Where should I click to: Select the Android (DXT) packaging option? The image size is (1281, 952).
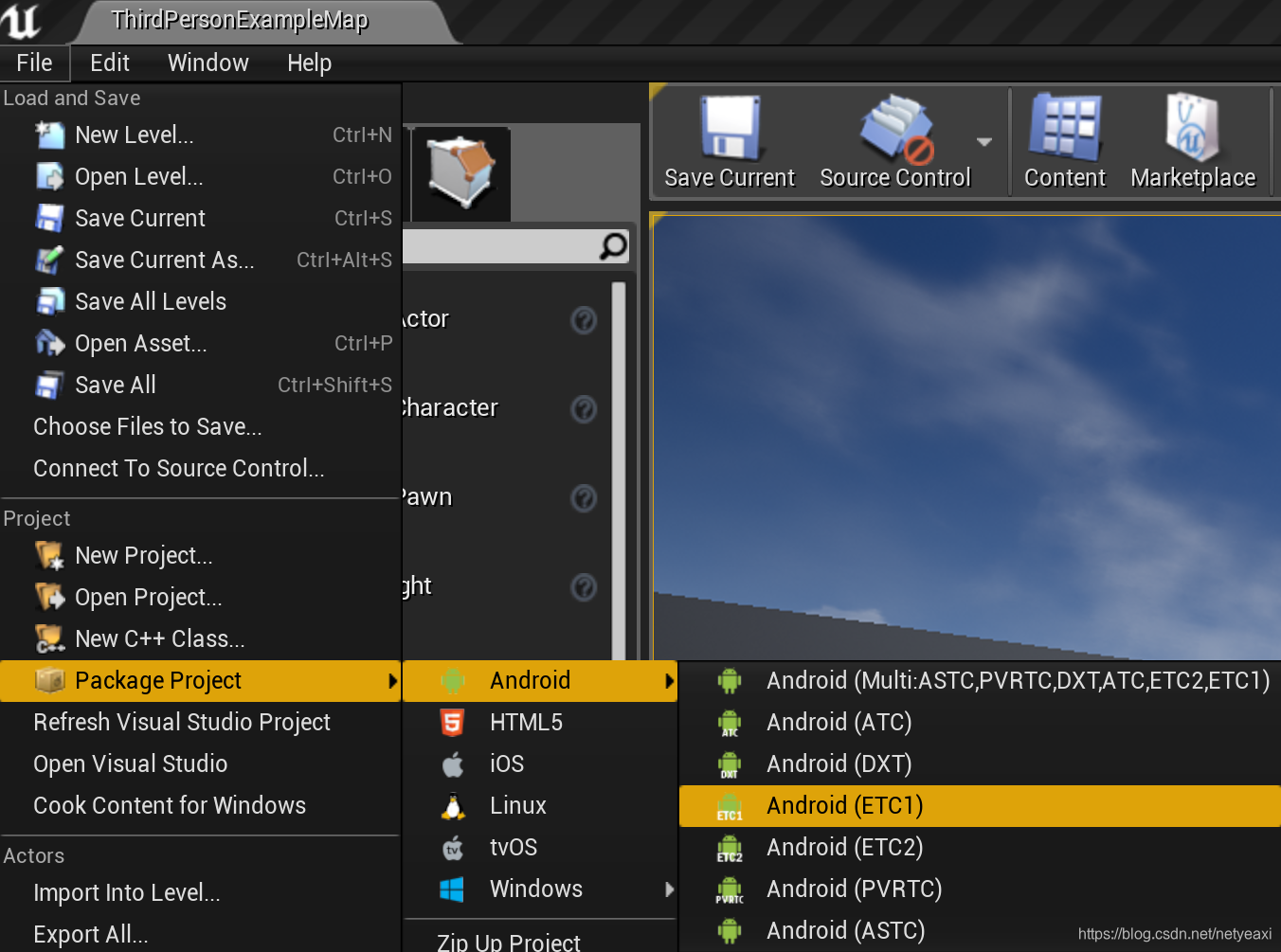980,764
